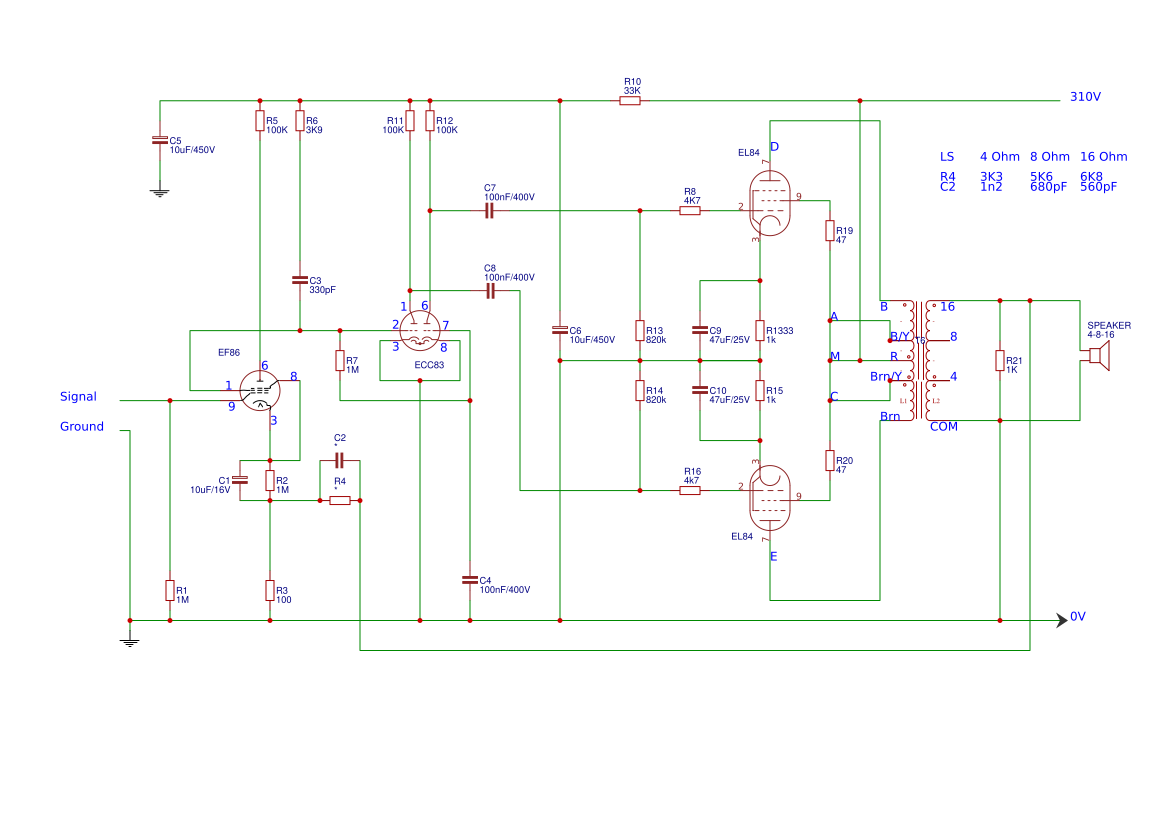The height and width of the screenshot is (827, 1169).
Task: Select capacitor C8 symbol
Action: [x=490, y=291]
